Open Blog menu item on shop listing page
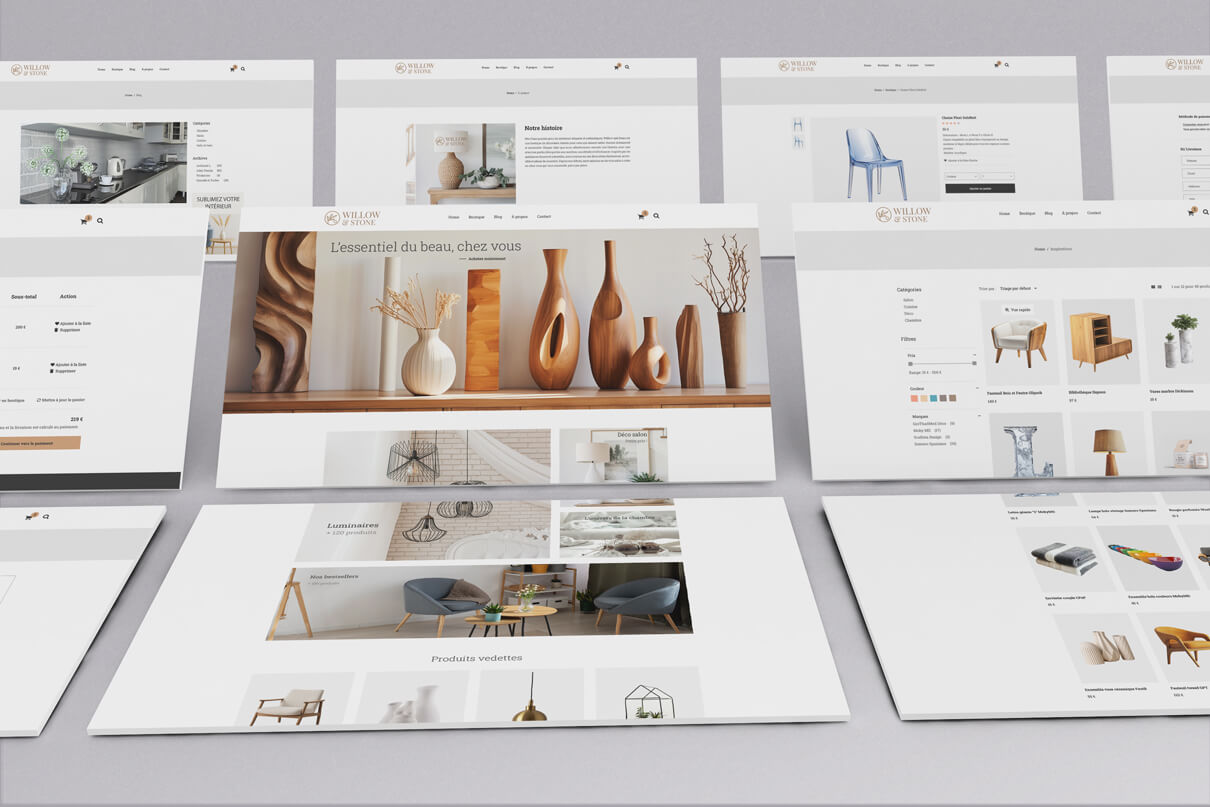The height and width of the screenshot is (807, 1210). pos(1048,213)
